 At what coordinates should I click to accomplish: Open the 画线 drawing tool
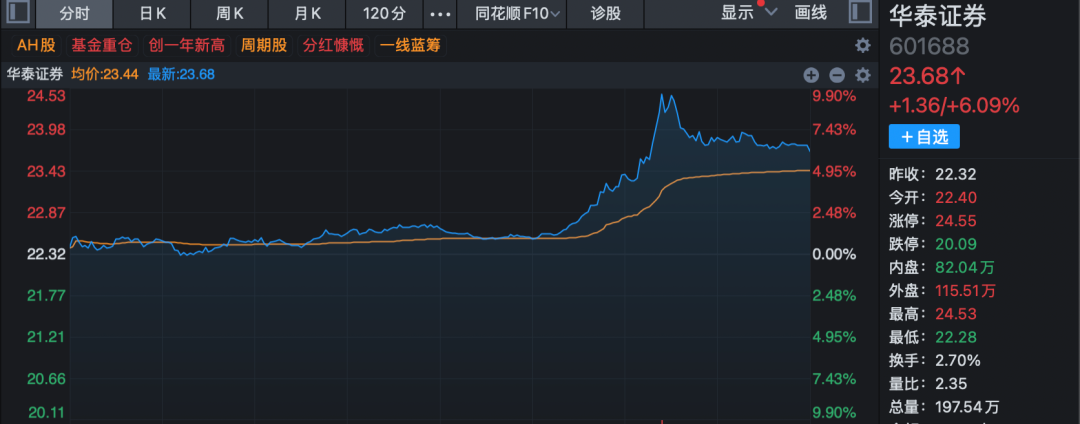(811, 13)
